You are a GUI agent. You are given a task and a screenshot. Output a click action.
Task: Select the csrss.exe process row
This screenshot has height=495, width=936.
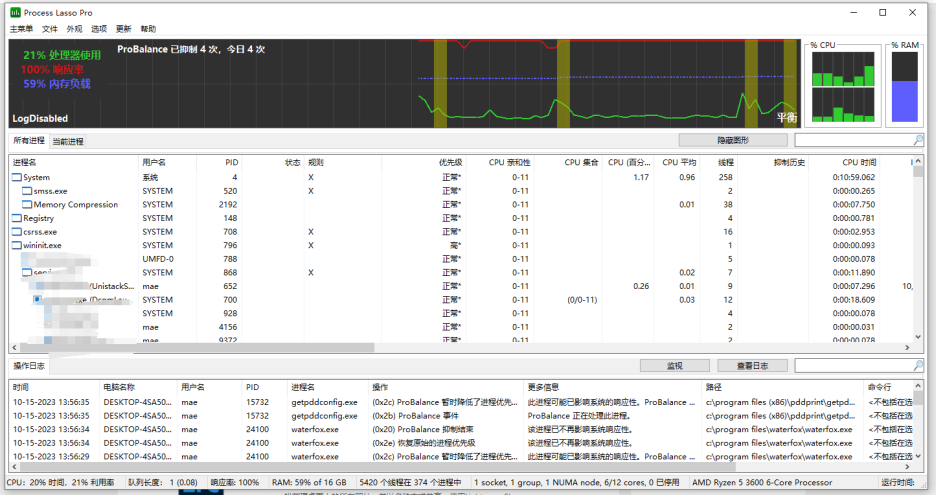click(x=461, y=232)
